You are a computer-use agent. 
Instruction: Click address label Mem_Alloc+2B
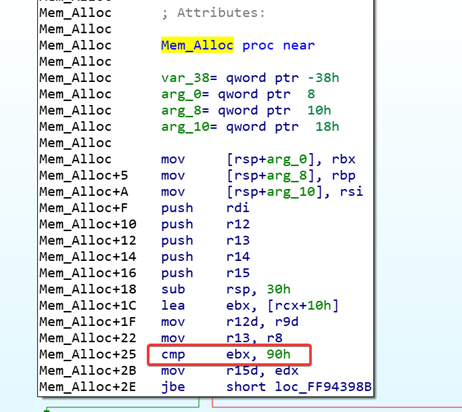[x=88, y=371]
